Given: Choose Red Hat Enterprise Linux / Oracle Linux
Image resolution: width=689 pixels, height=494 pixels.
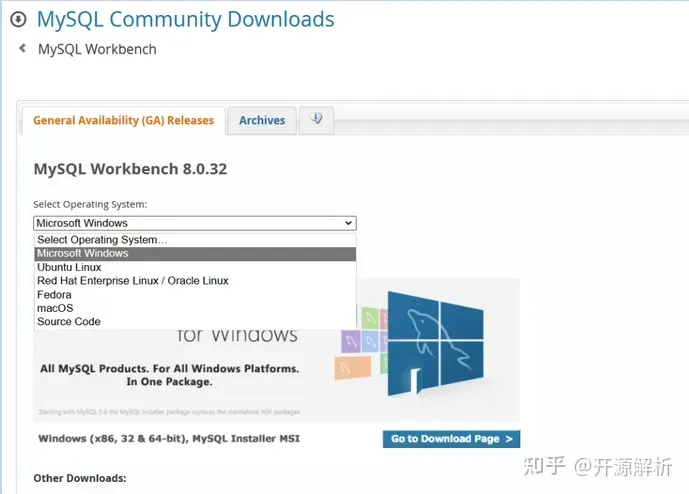Looking at the screenshot, I should click(195, 281).
